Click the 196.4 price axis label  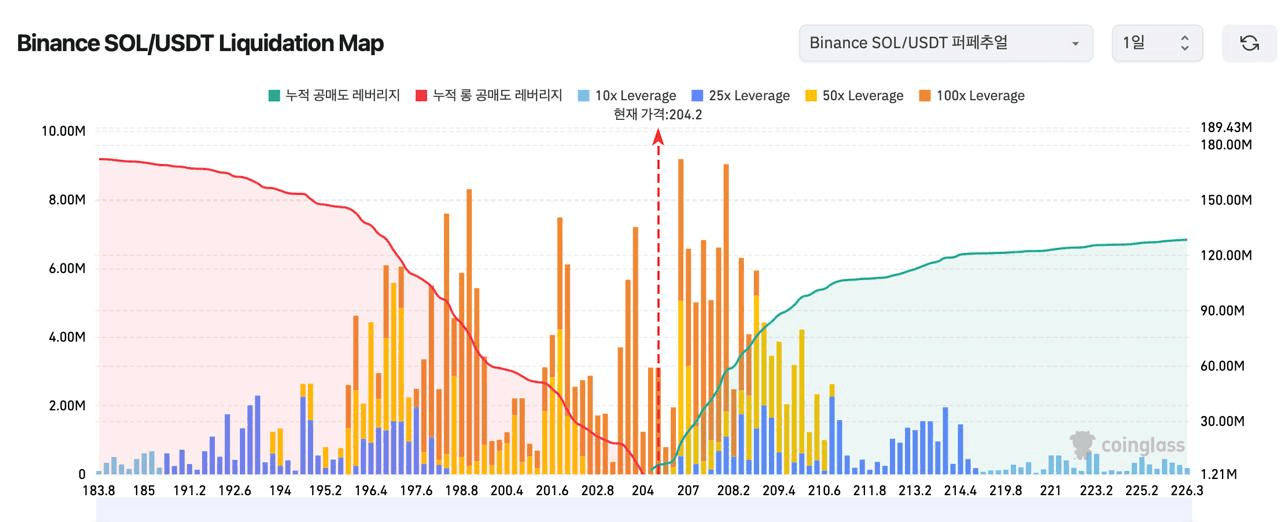tap(371, 491)
